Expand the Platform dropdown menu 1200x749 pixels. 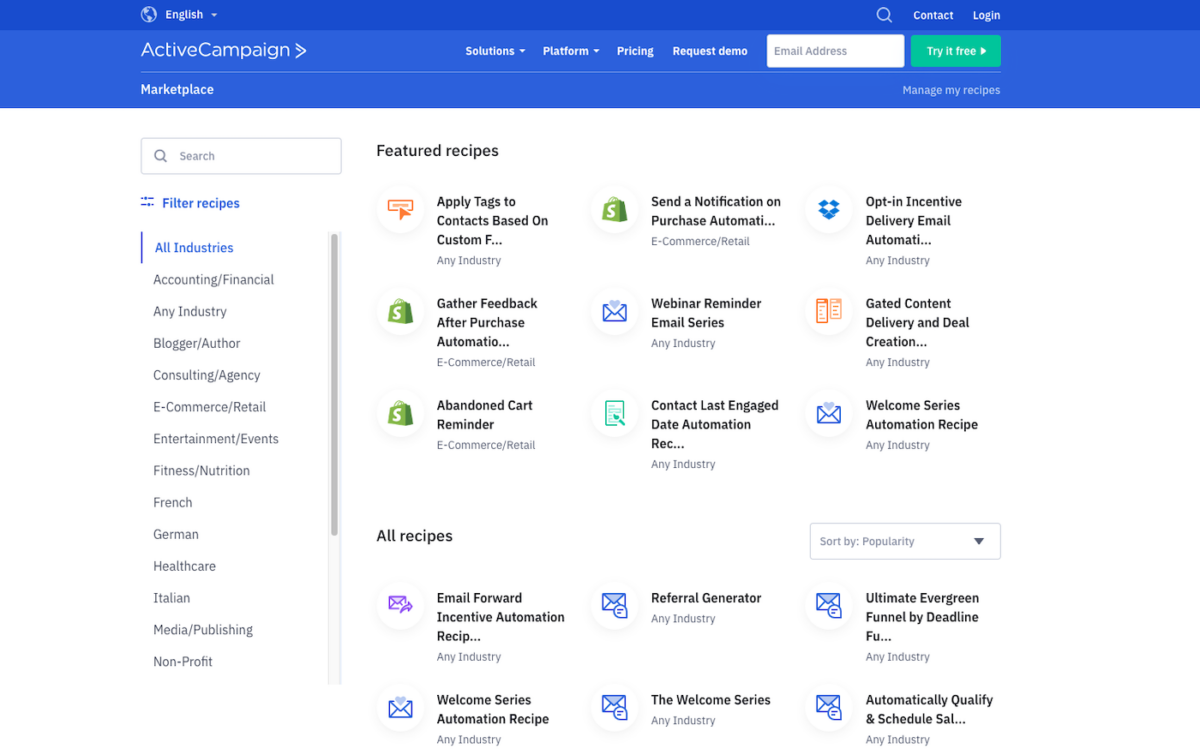tap(570, 51)
